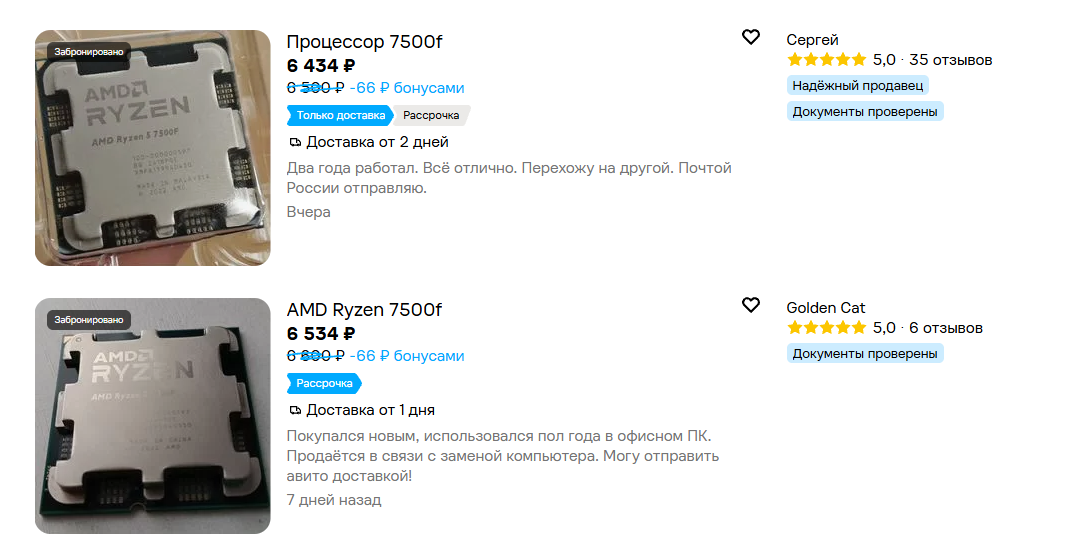Screen dimensions: 1092x548
Task: Click Забронировано label on first photo
Action: coord(89,52)
